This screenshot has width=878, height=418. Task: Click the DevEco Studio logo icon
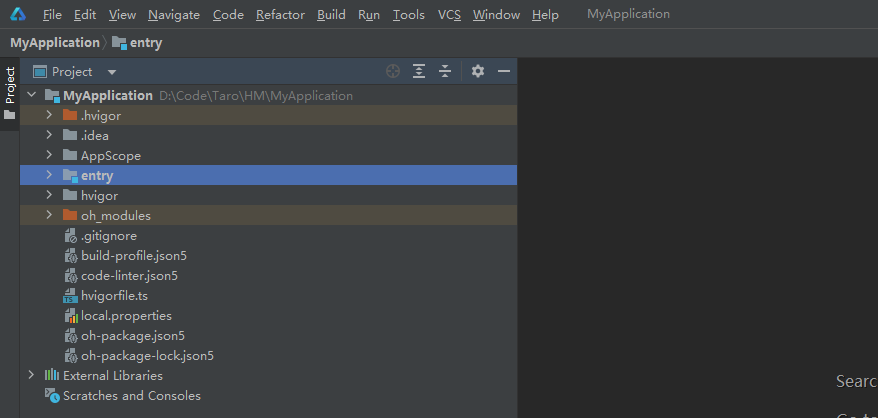(18, 14)
